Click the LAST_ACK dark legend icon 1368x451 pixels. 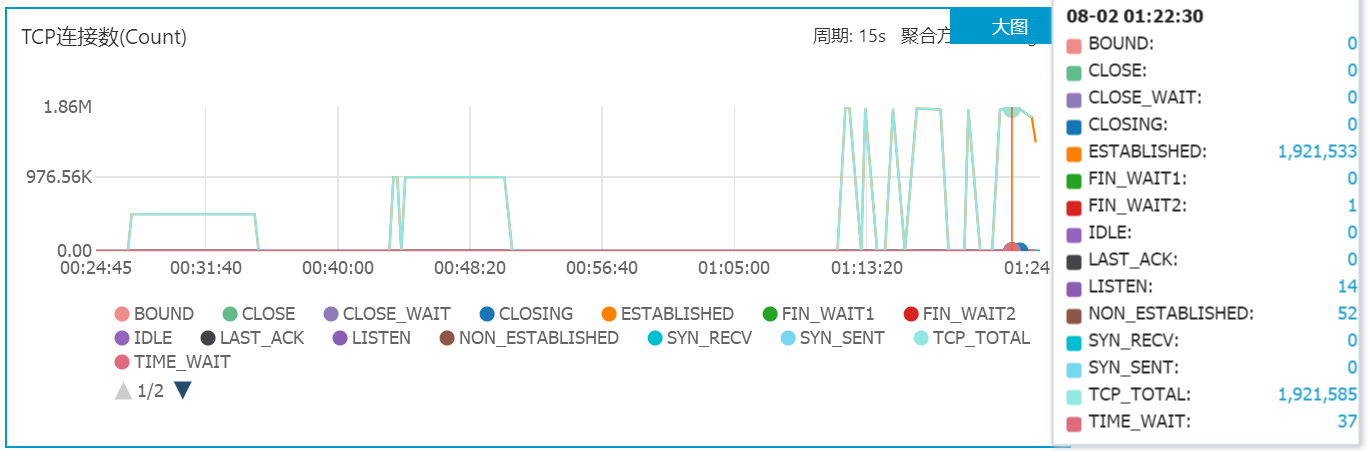point(208,338)
